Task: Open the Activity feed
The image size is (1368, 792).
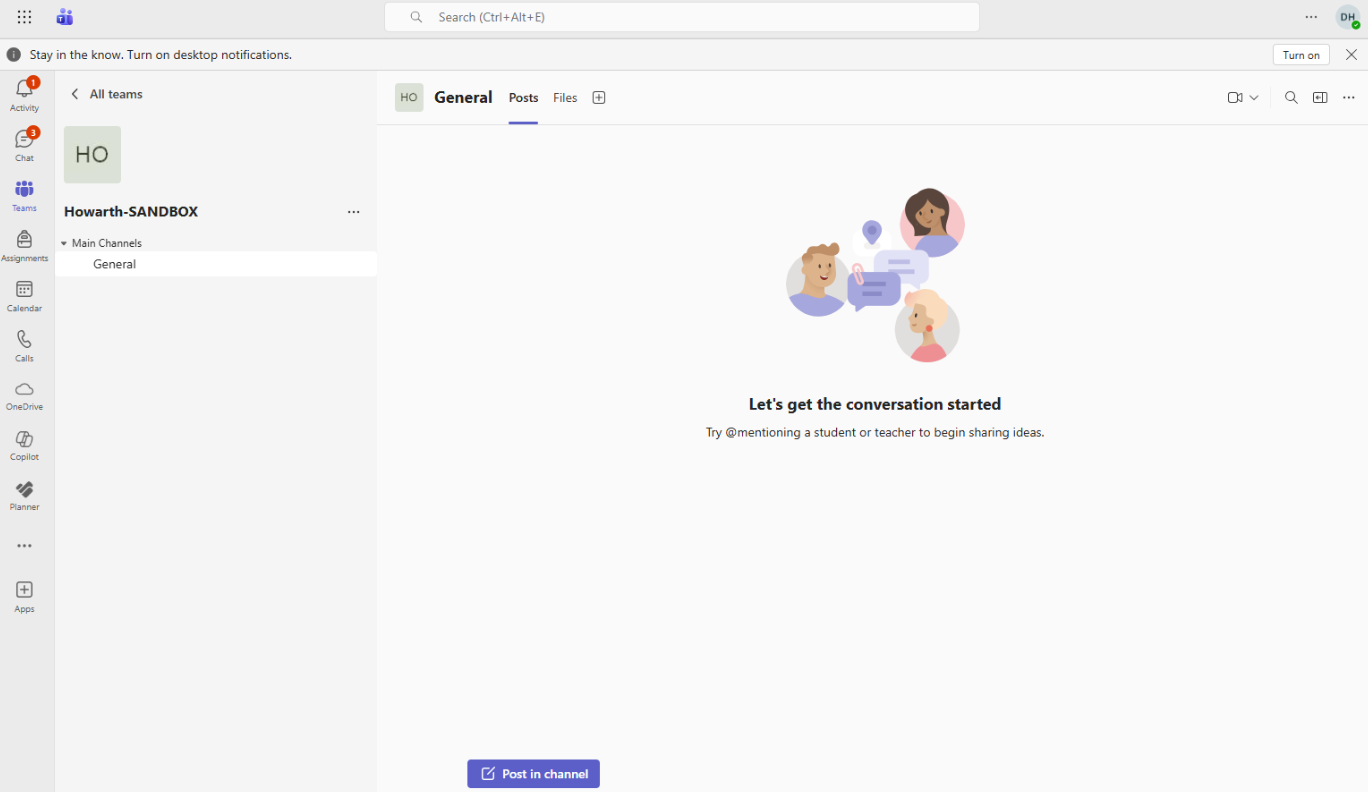Action: (x=24, y=95)
